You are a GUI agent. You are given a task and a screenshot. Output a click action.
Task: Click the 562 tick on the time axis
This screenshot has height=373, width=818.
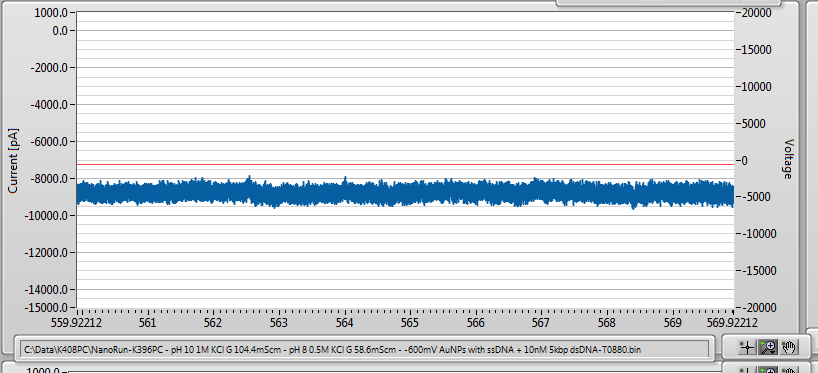[213, 323]
